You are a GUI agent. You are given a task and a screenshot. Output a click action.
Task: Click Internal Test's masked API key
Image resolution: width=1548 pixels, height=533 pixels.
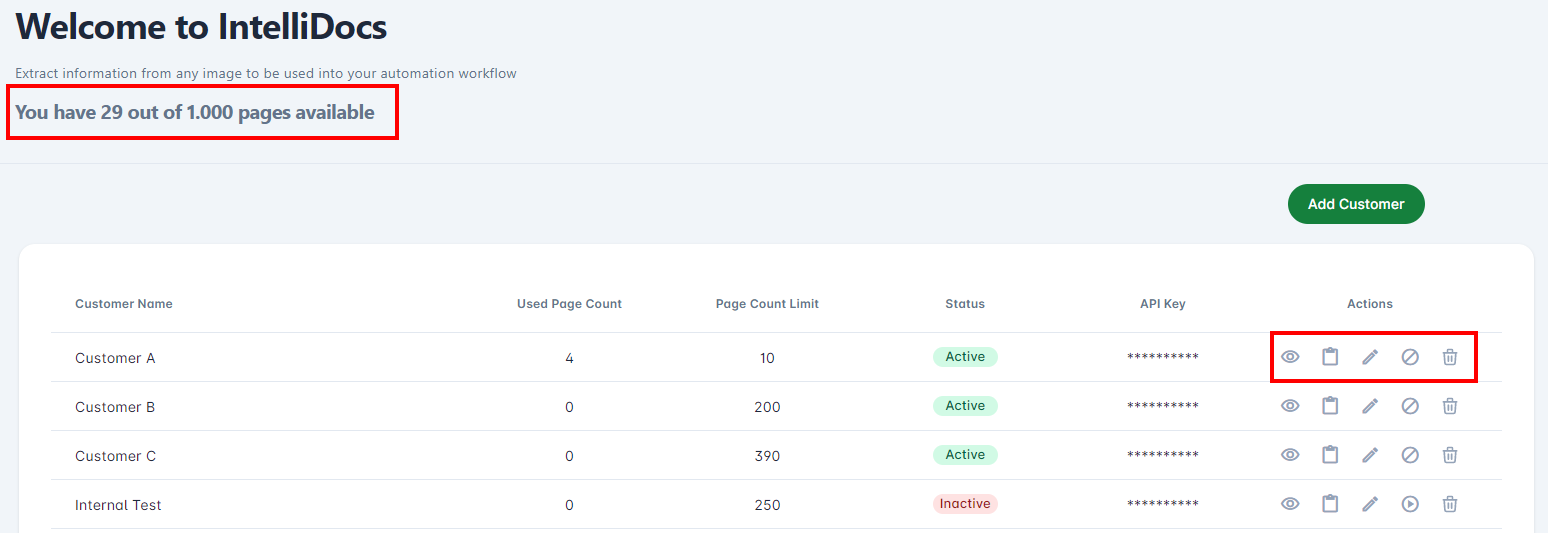(1163, 505)
